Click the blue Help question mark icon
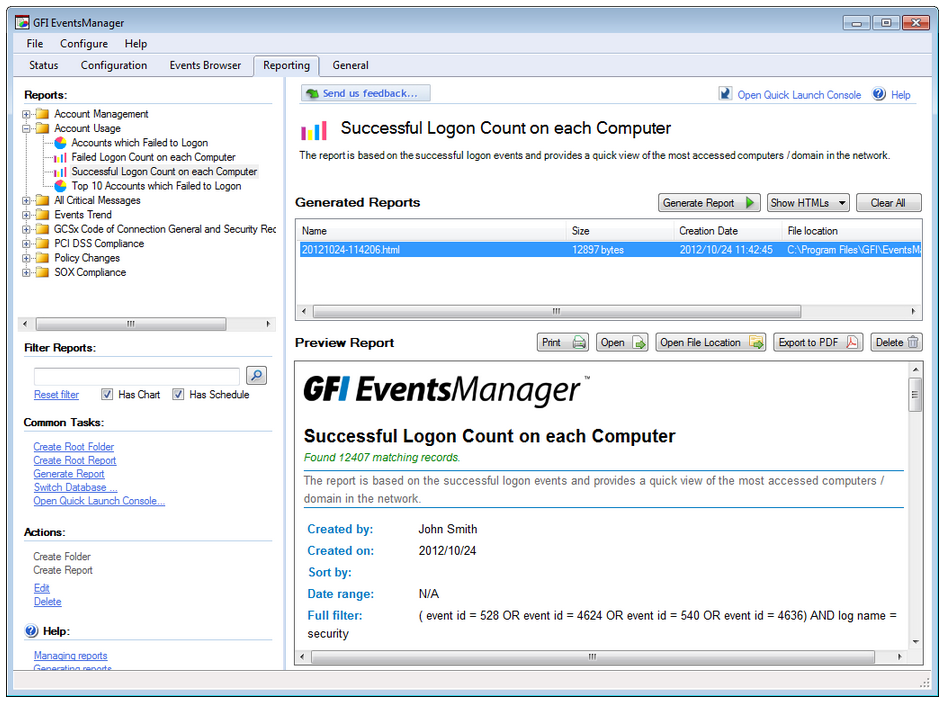 click(879, 94)
